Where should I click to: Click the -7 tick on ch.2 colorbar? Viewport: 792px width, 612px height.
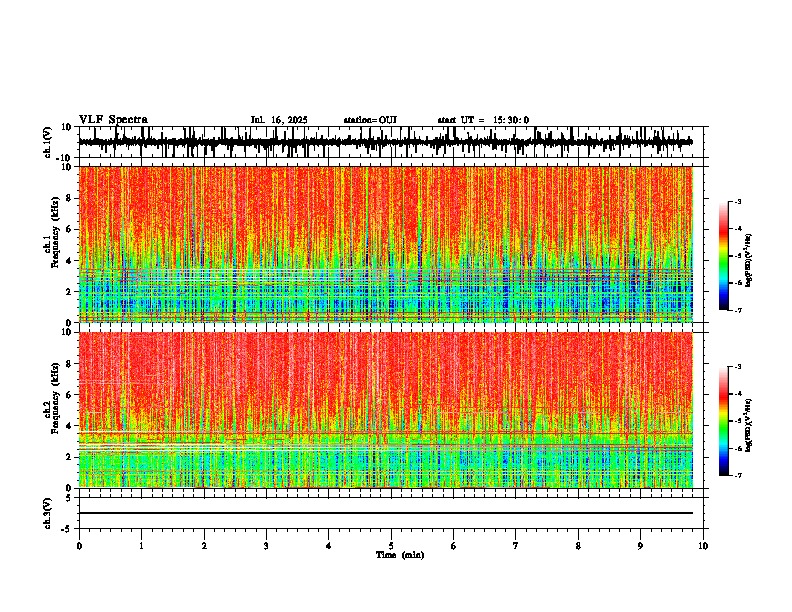738,475
